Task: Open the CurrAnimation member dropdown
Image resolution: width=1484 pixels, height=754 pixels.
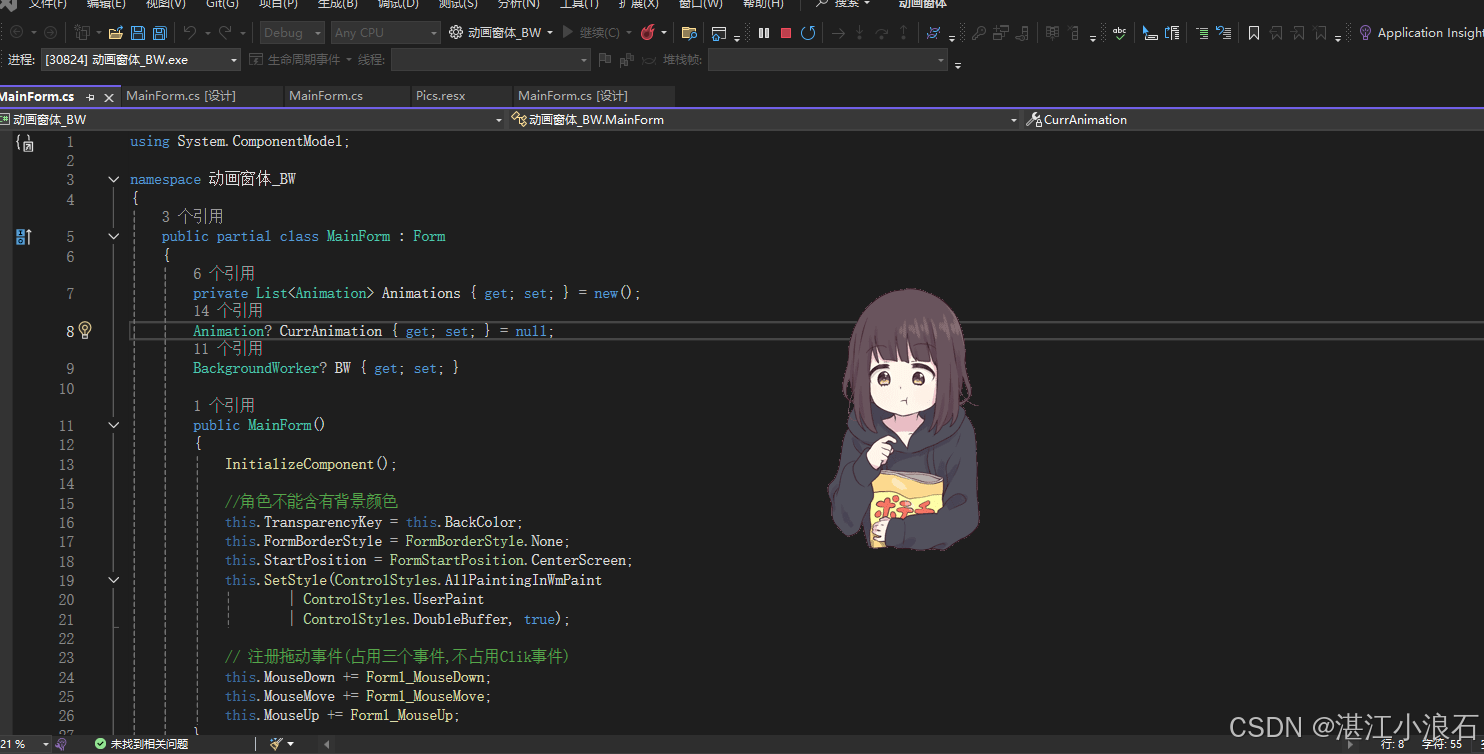Action: pos(1254,119)
